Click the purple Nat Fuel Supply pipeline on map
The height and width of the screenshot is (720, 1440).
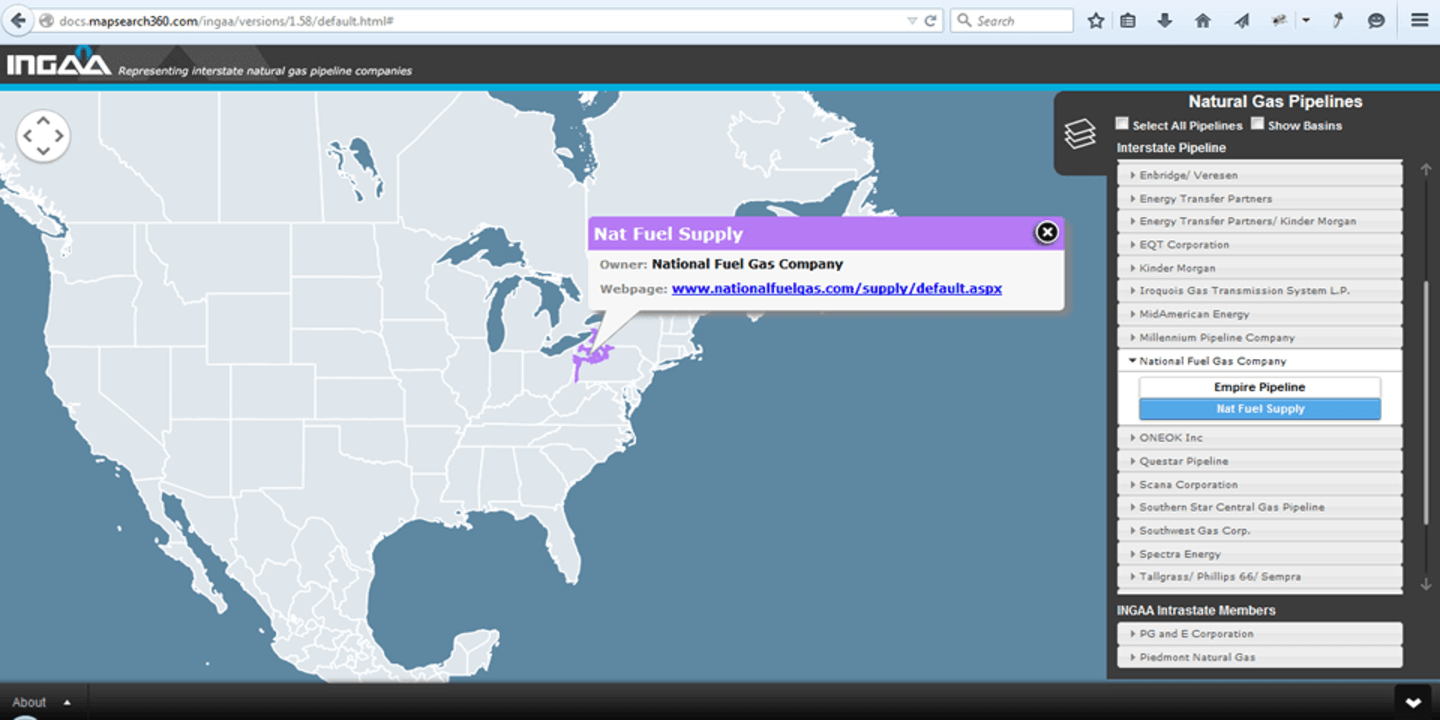(592, 355)
